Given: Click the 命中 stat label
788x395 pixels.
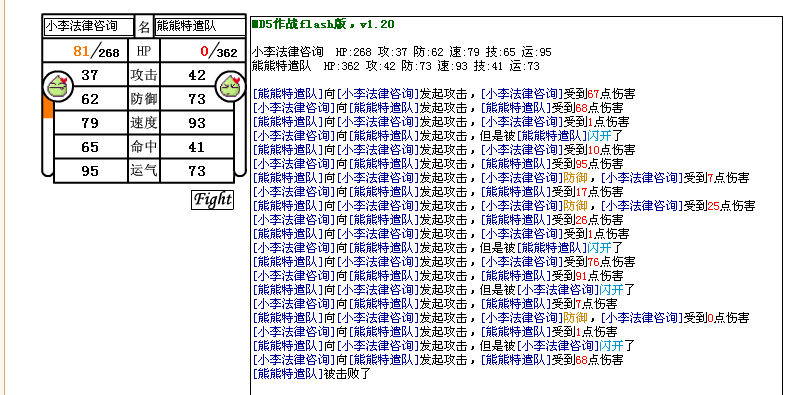Looking at the screenshot, I should coord(144,147).
